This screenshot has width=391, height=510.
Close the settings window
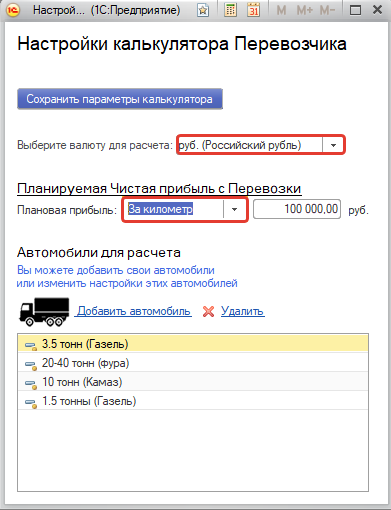click(x=377, y=10)
